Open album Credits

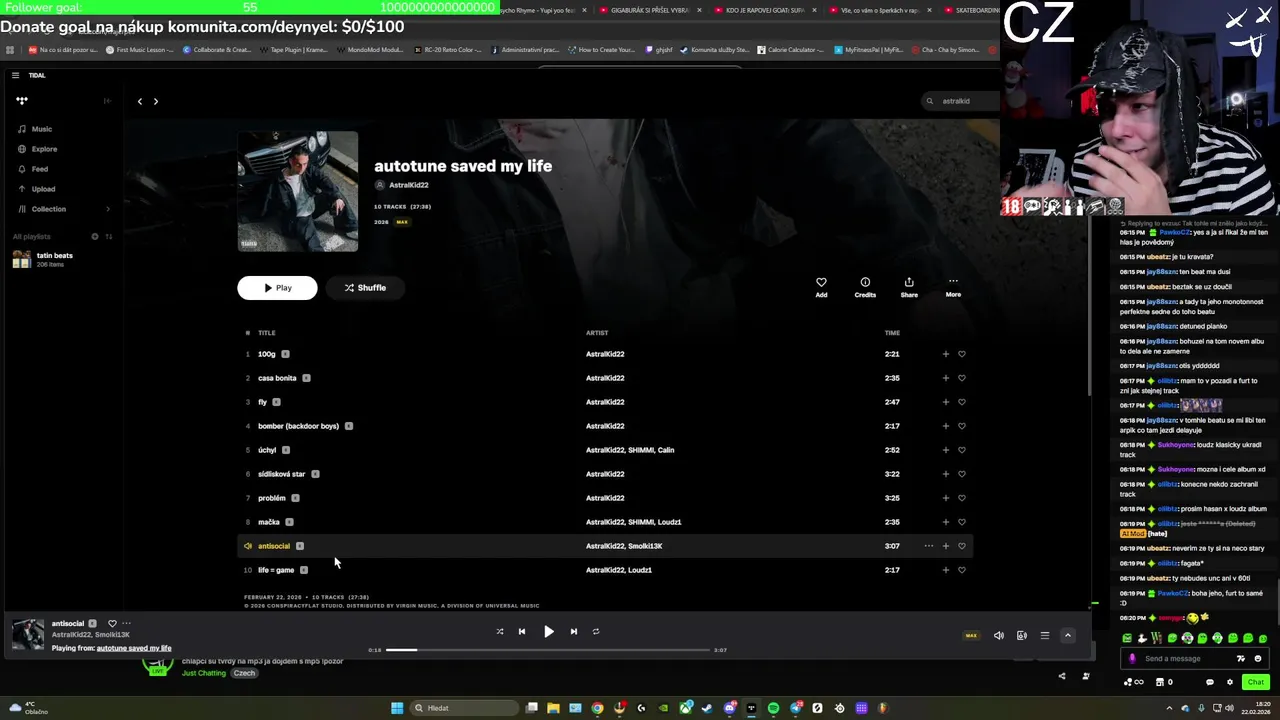[865, 287]
